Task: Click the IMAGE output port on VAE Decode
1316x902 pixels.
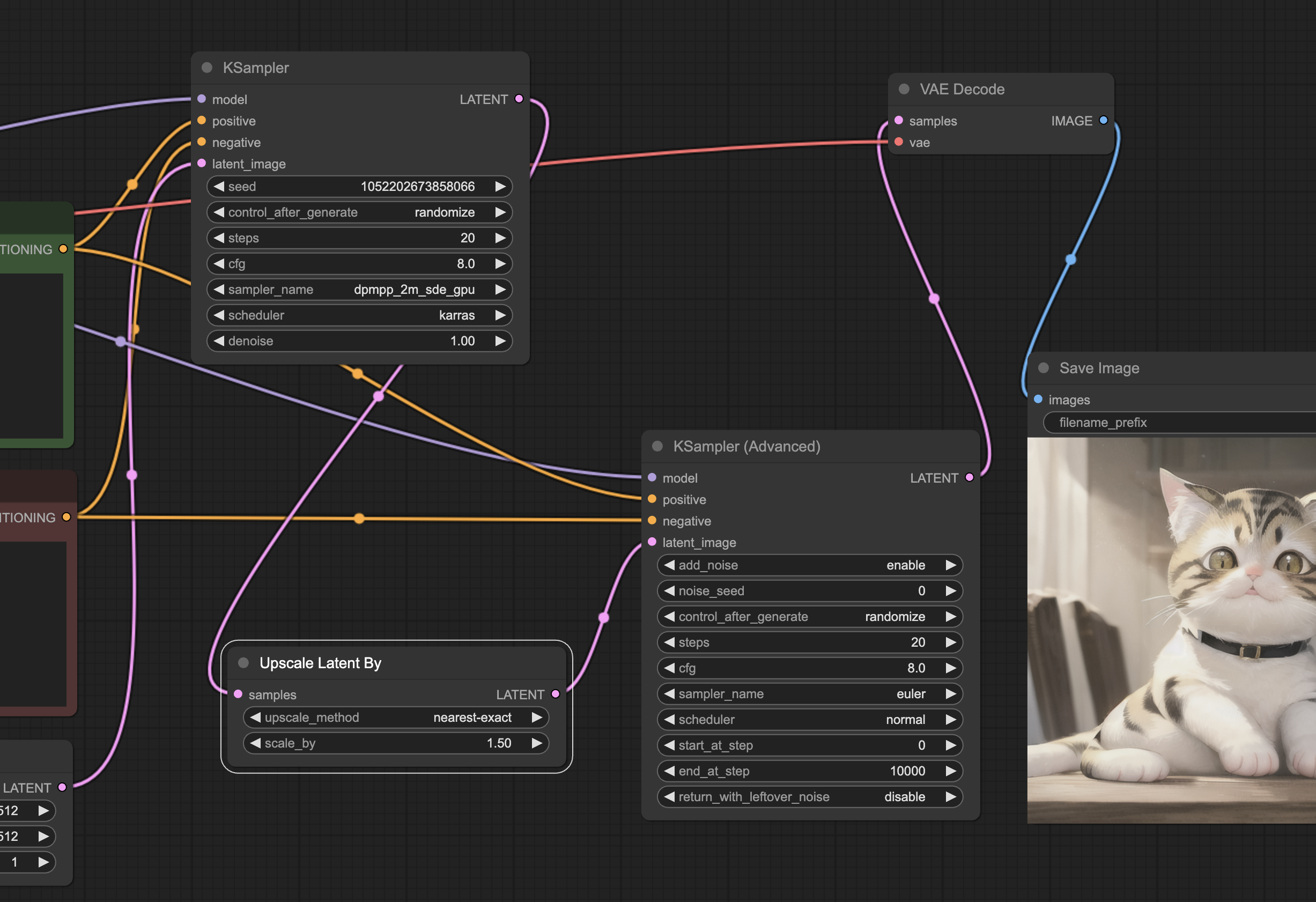Action: (x=1103, y=120)
